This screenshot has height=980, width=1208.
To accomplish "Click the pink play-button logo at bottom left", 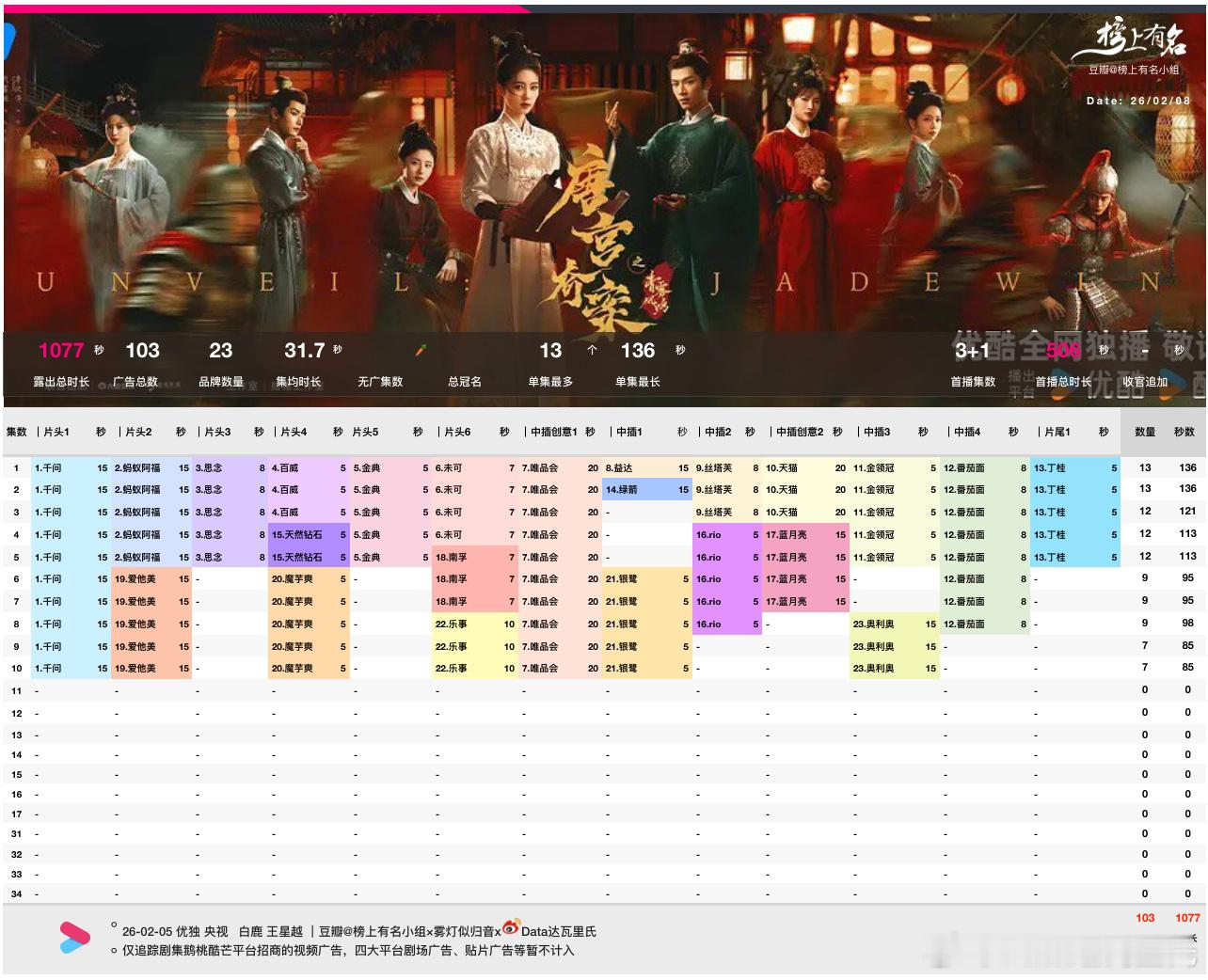I will [74, 938].
